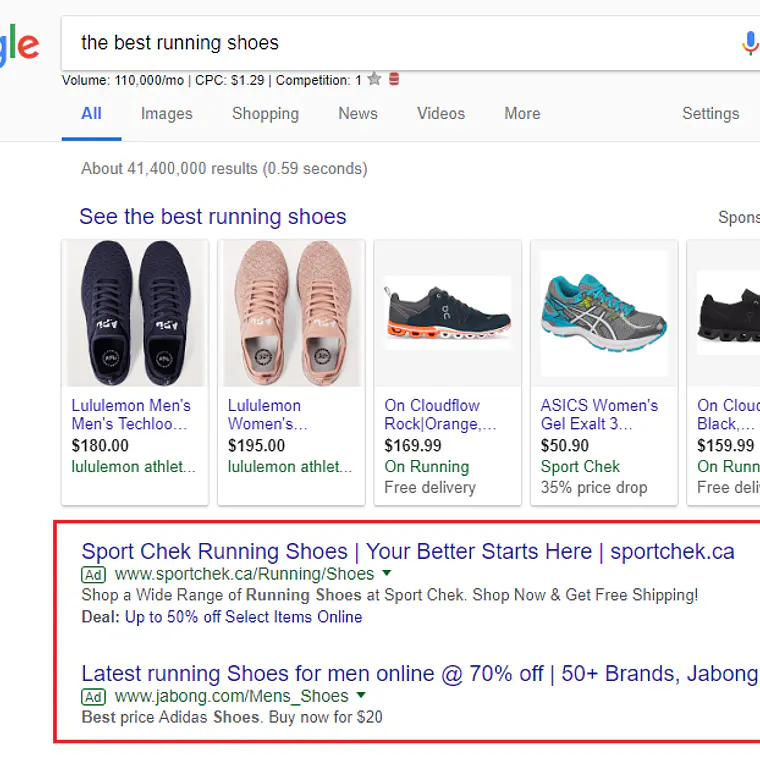Expand the dropdown arrow next to jabong.com URL

click(x=361, y=695)
